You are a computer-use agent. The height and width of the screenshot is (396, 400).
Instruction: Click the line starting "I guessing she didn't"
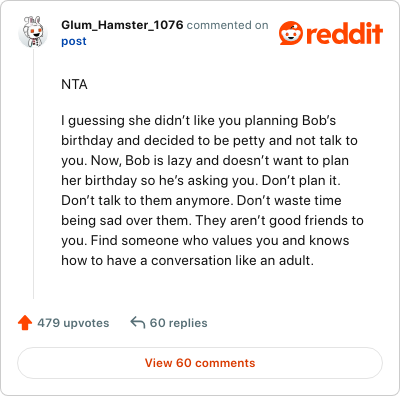(199, 121)
